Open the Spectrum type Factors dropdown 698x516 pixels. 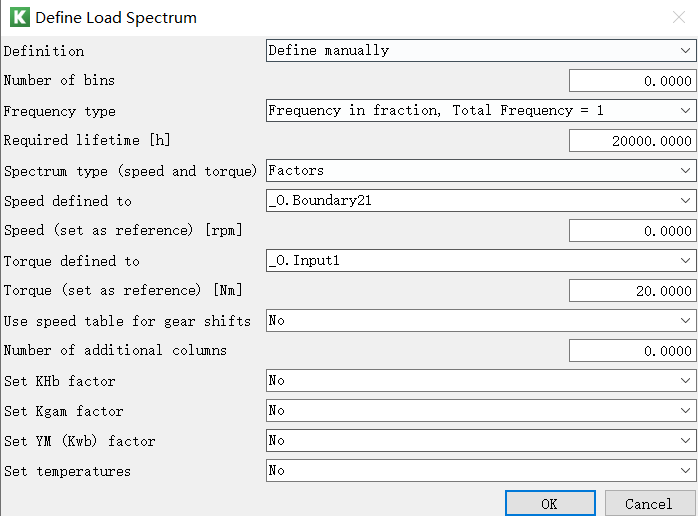point(481,171)
